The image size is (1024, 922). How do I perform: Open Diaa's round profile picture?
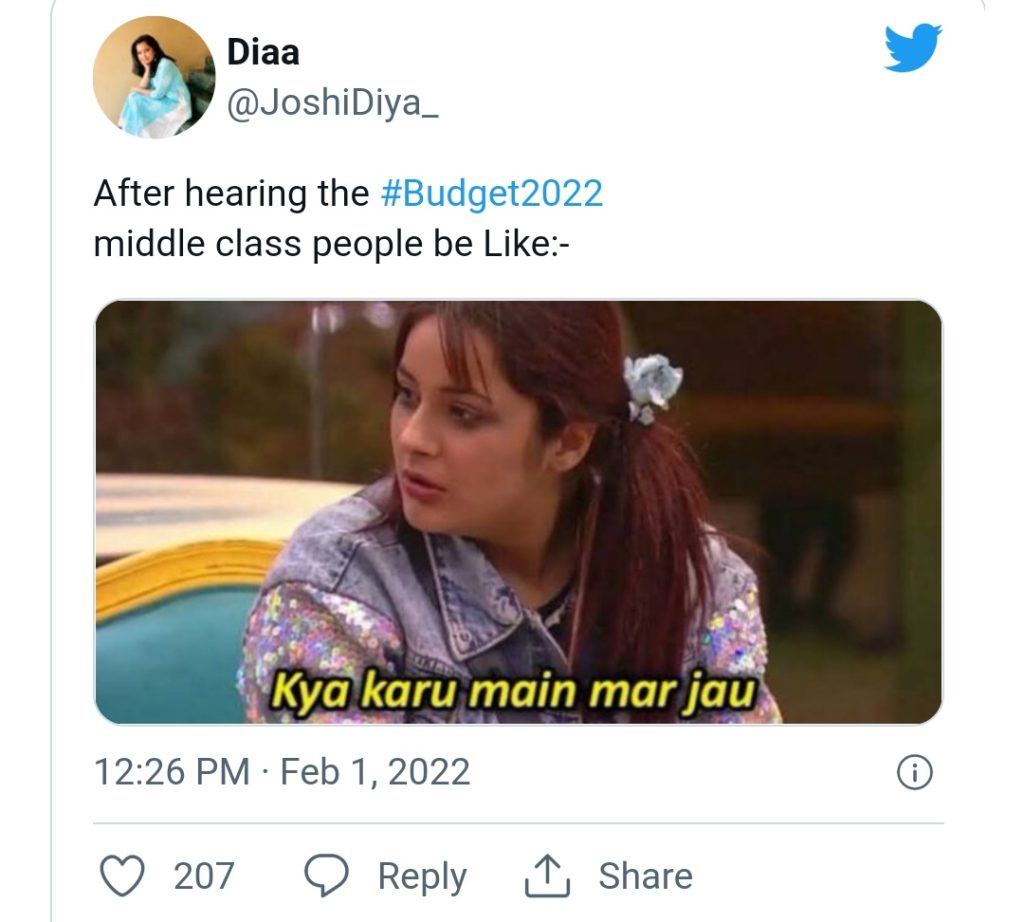click(x=154, y=77)
